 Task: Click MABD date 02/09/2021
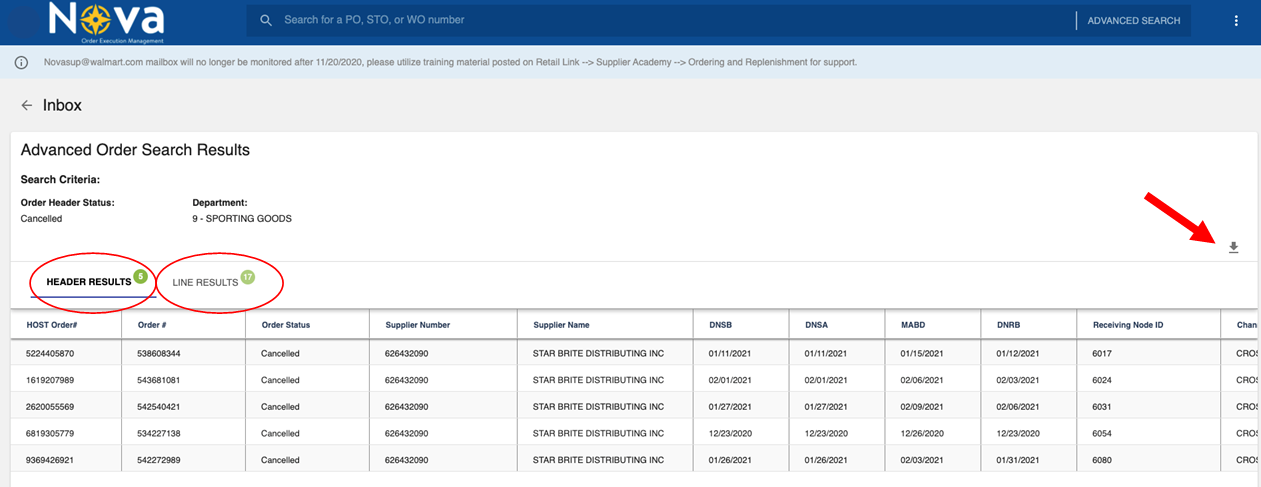[923, 407]
